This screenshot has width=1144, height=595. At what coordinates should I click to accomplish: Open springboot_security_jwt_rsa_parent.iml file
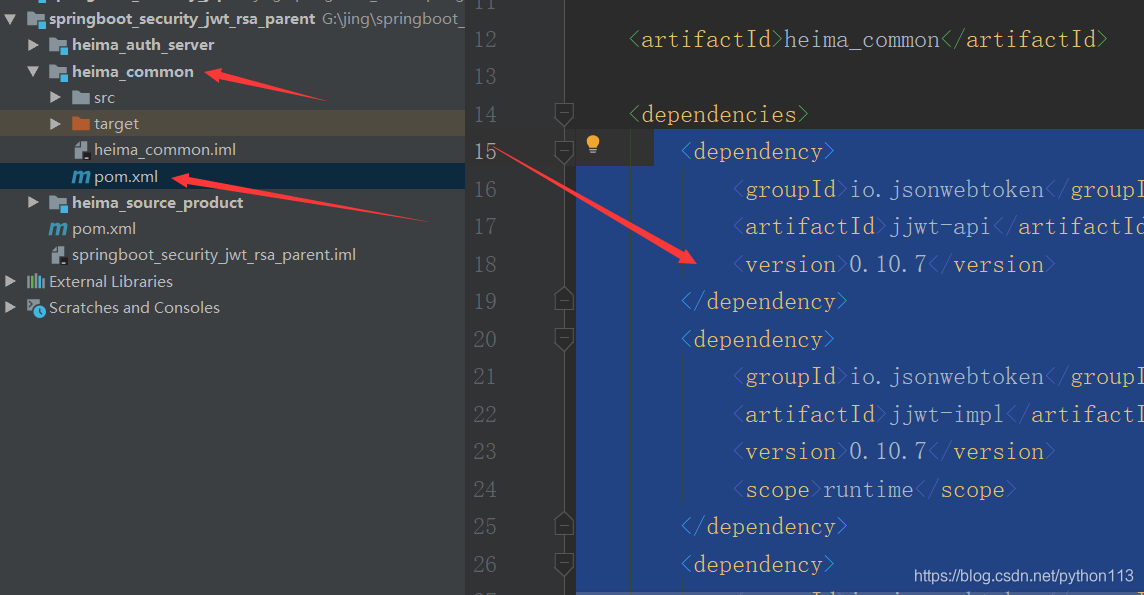(x=214, y=254)
